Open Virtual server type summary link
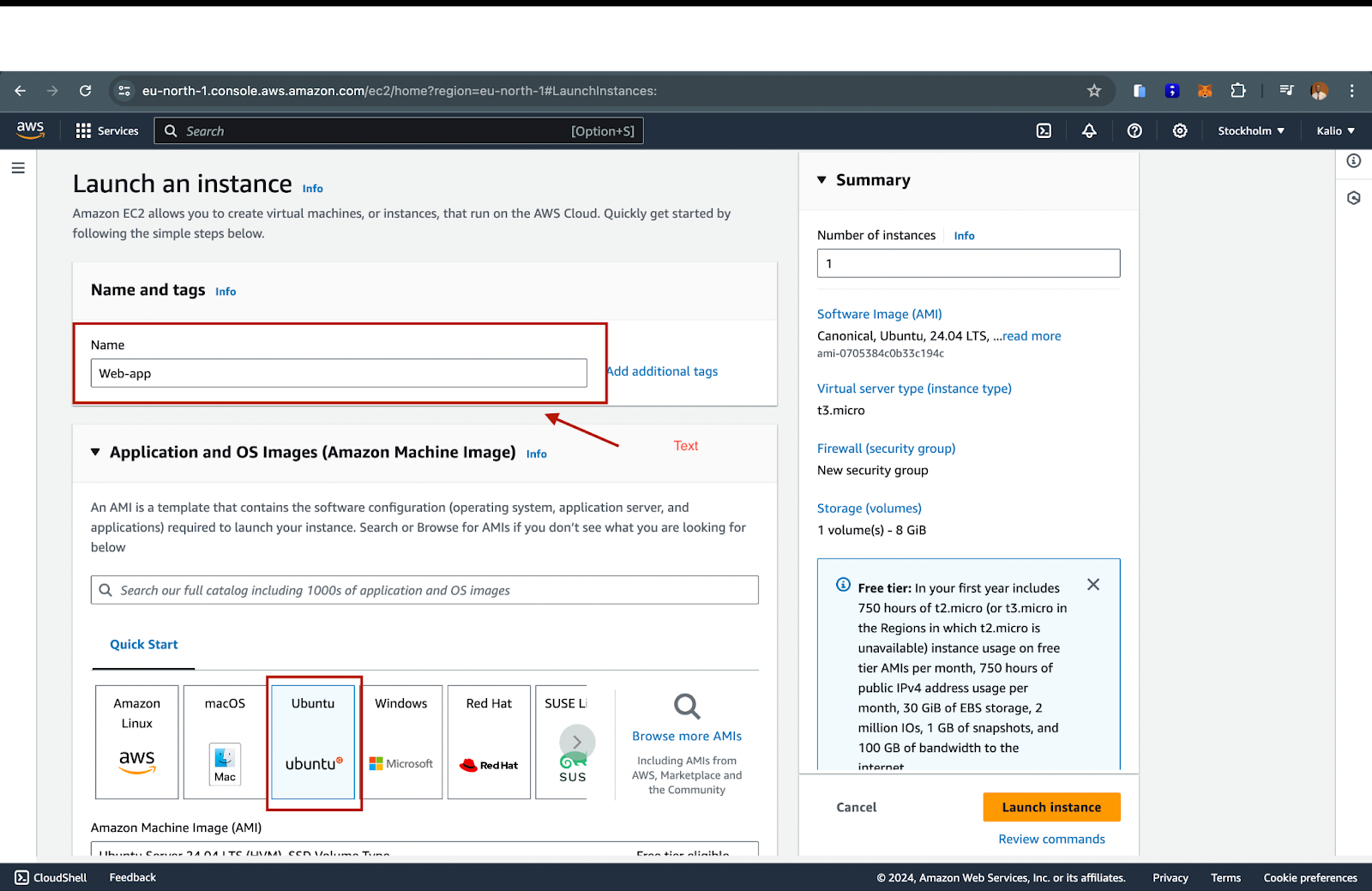Image resolution: width=1372 pixels, height=891 pixels. (914, 388)
